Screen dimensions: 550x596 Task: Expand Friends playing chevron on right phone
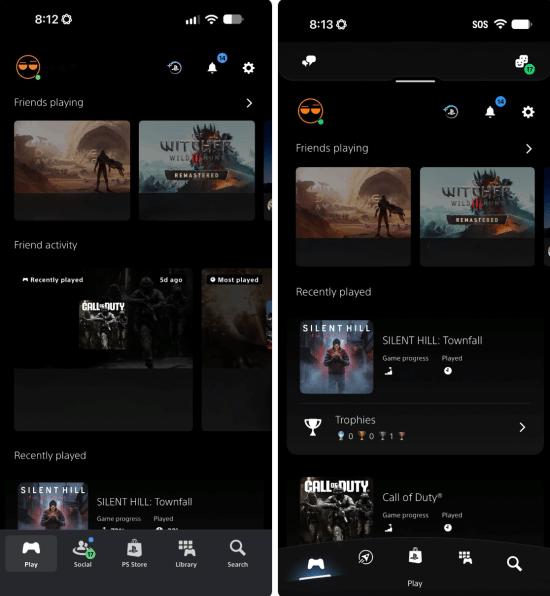point(529,149)
